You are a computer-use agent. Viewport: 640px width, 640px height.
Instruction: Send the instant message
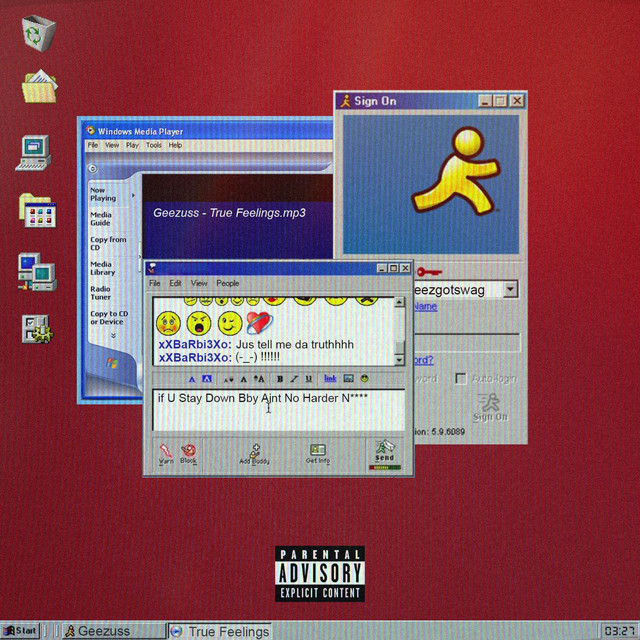tap(385, 452)
